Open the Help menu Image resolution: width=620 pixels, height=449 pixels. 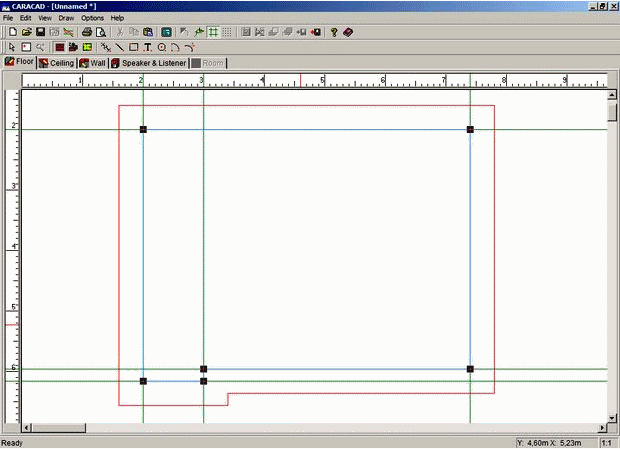tap(117, 18)
